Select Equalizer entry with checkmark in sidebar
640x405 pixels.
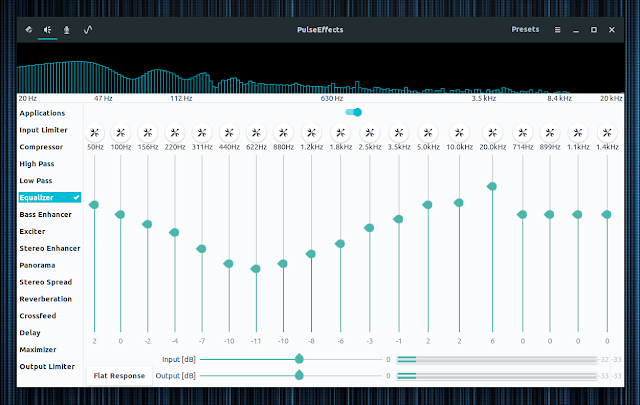(49, 198)
